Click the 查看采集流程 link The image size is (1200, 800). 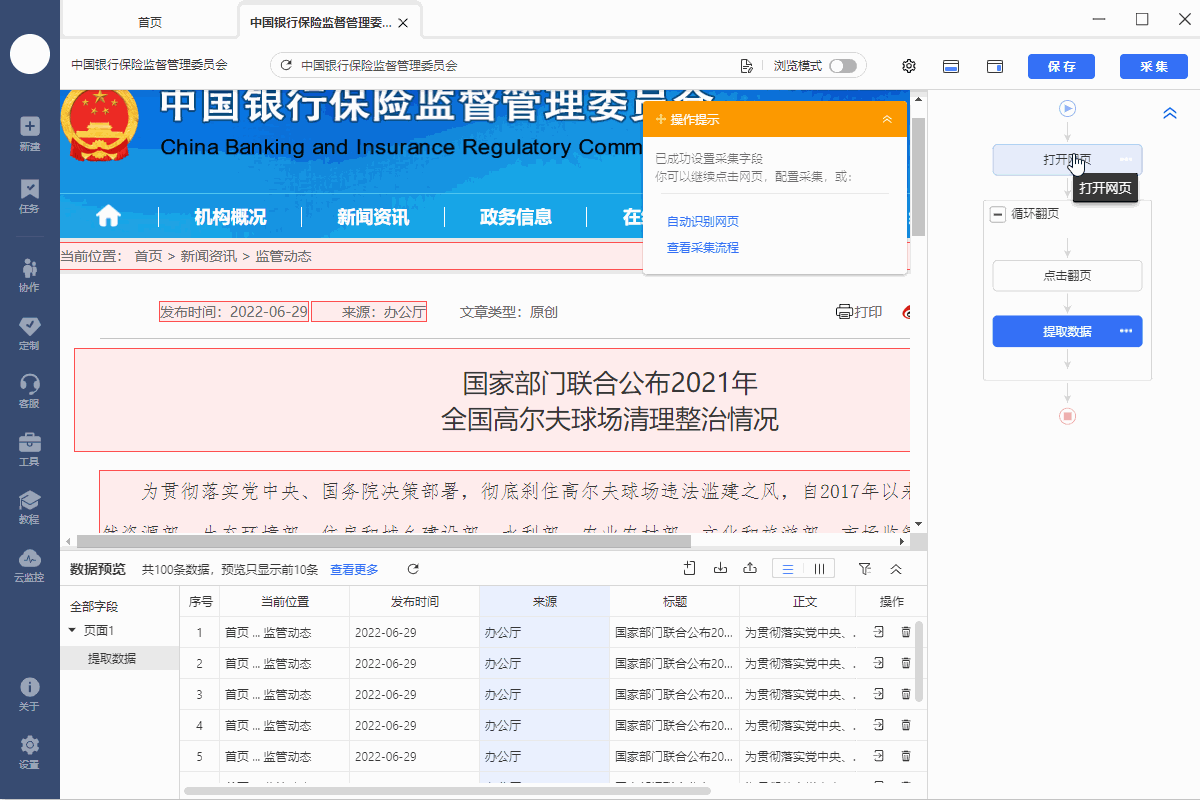coord(703,247)
